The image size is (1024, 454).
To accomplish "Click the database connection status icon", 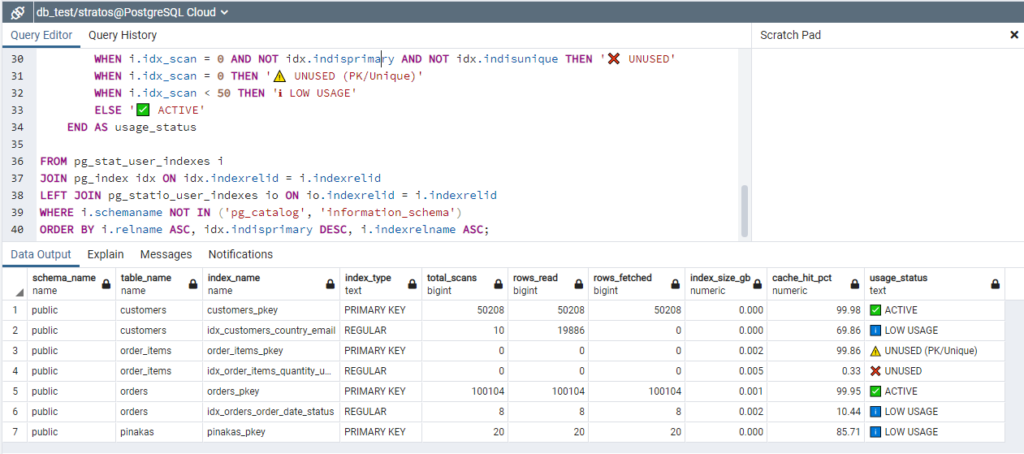I will 18,12.
